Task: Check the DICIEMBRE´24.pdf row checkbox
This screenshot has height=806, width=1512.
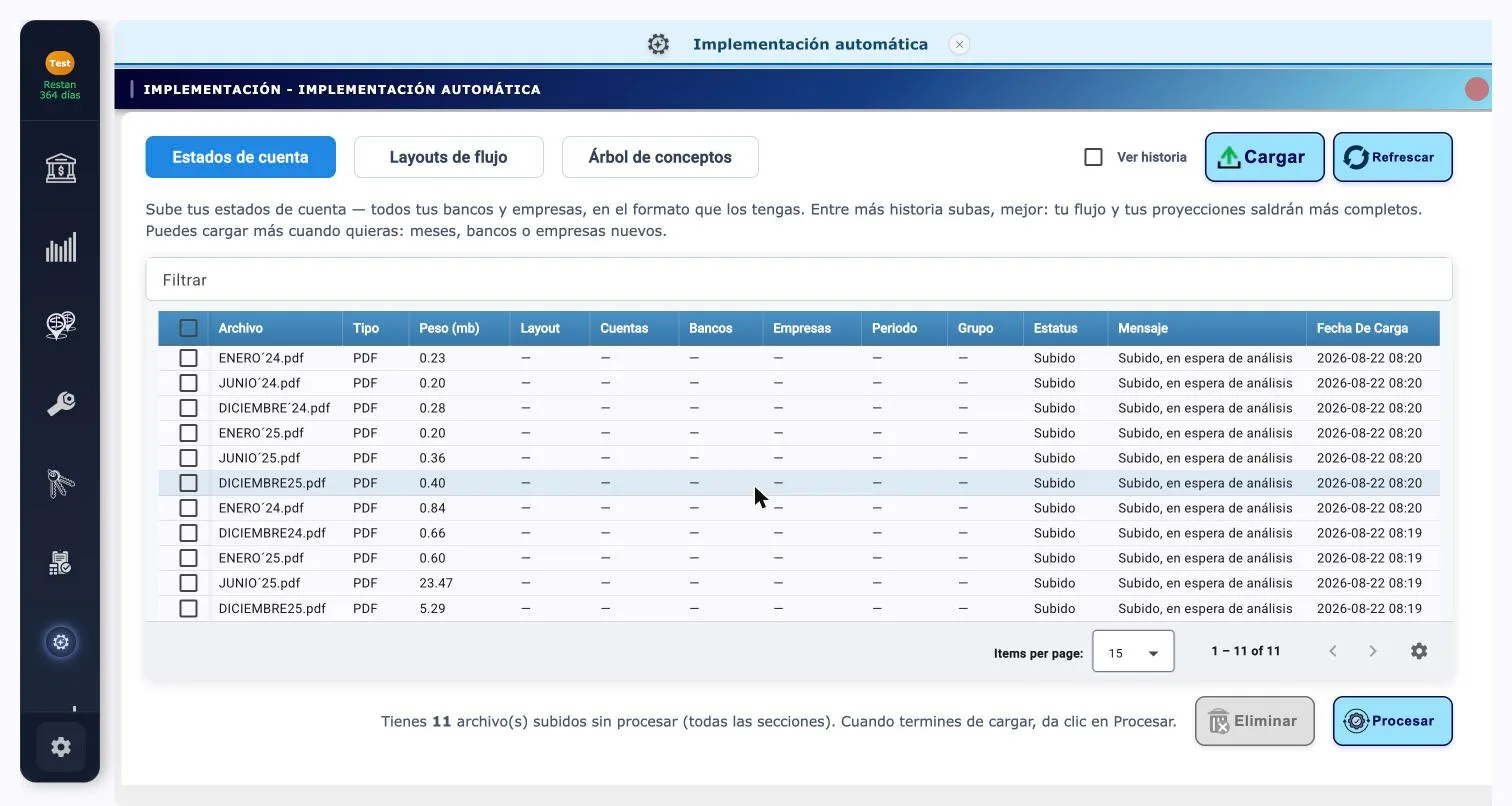Action: pos(188,408)
